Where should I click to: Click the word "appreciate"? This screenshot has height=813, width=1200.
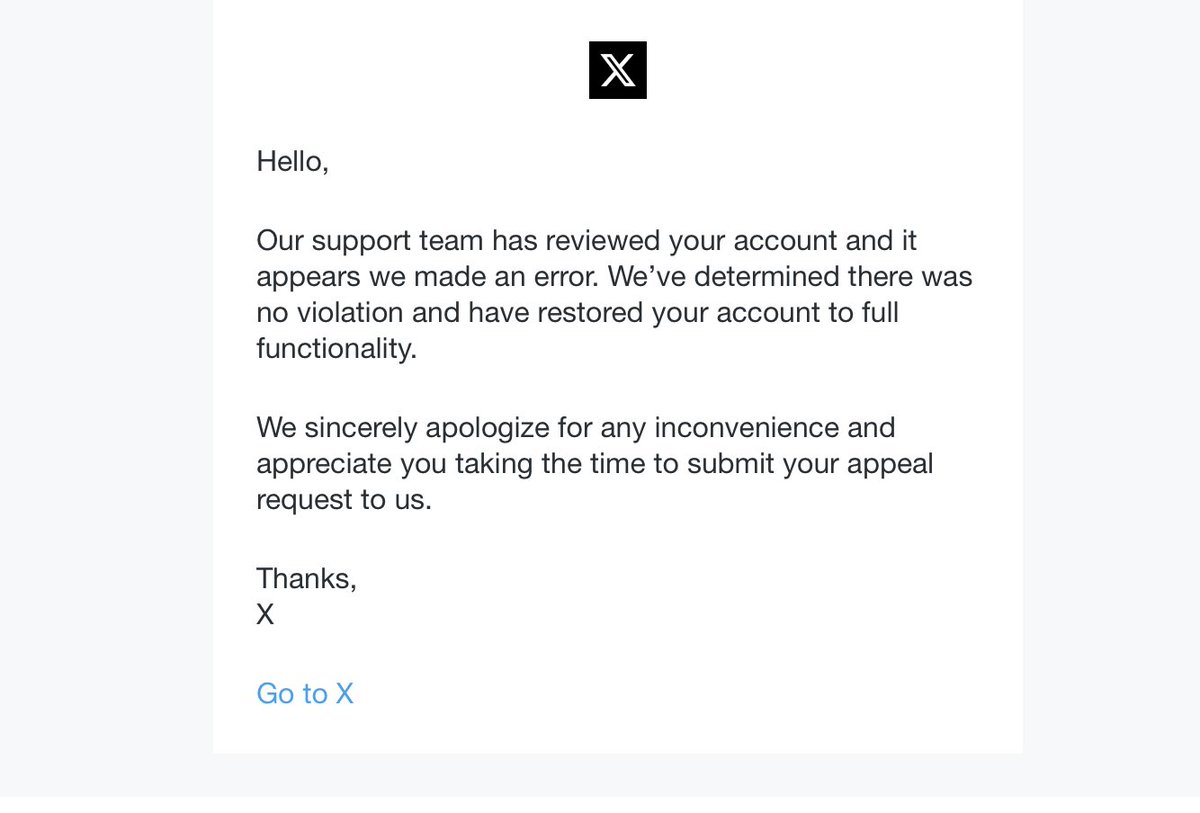click(325, 465)
